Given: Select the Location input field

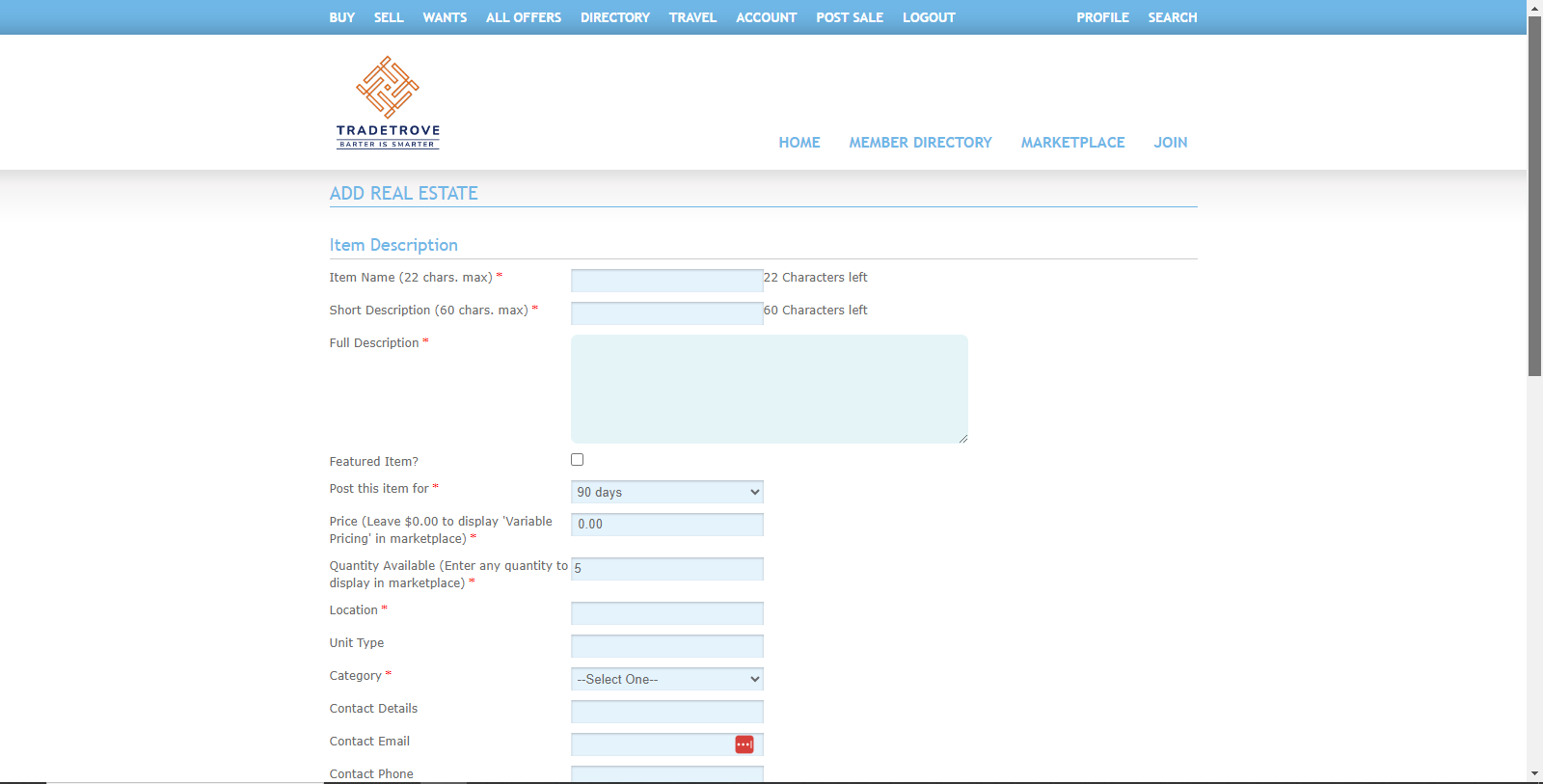Looking at the screenshot, I should point(666,613).
